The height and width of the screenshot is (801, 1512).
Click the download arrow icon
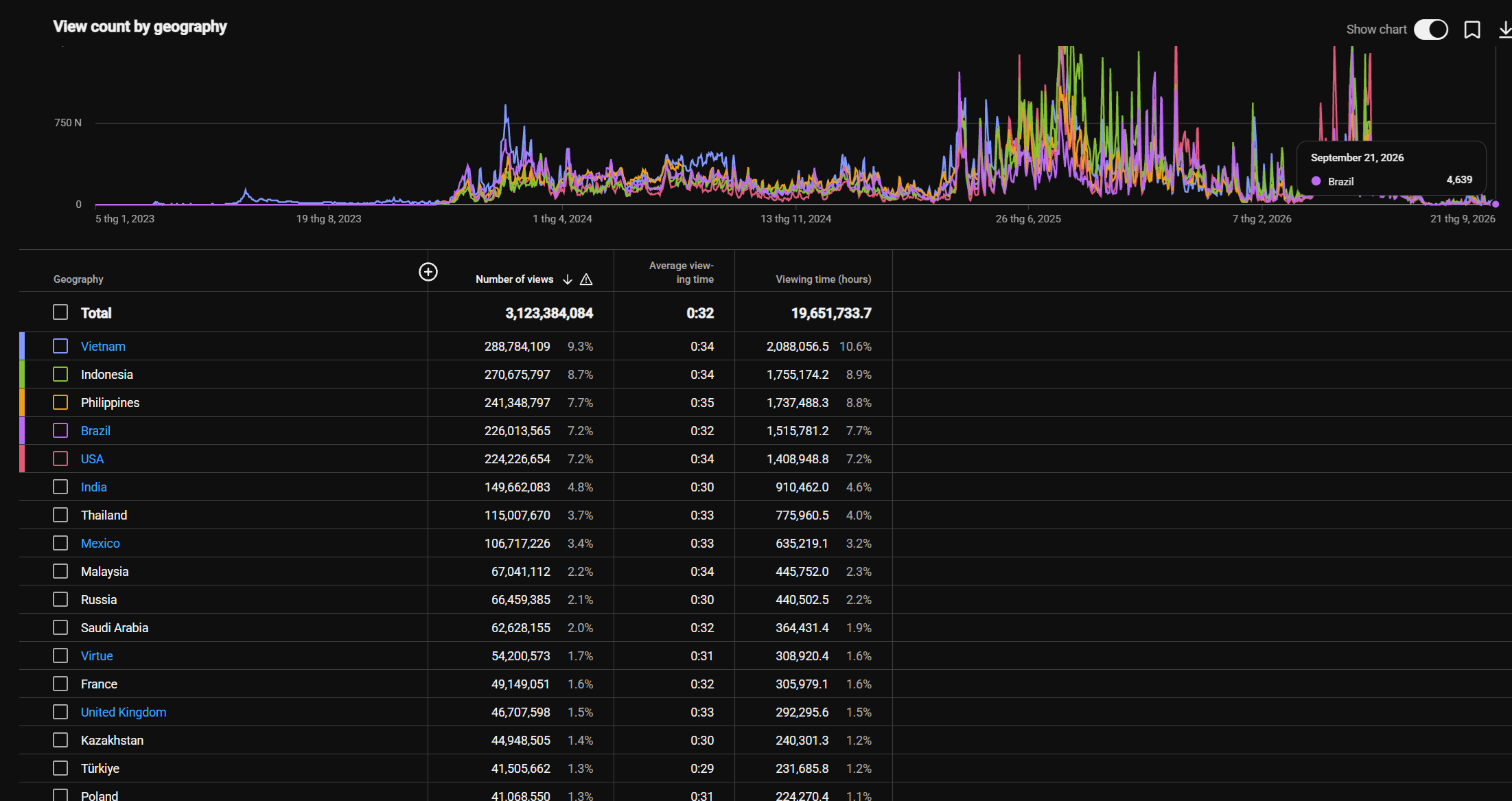tap(1504, 30)
